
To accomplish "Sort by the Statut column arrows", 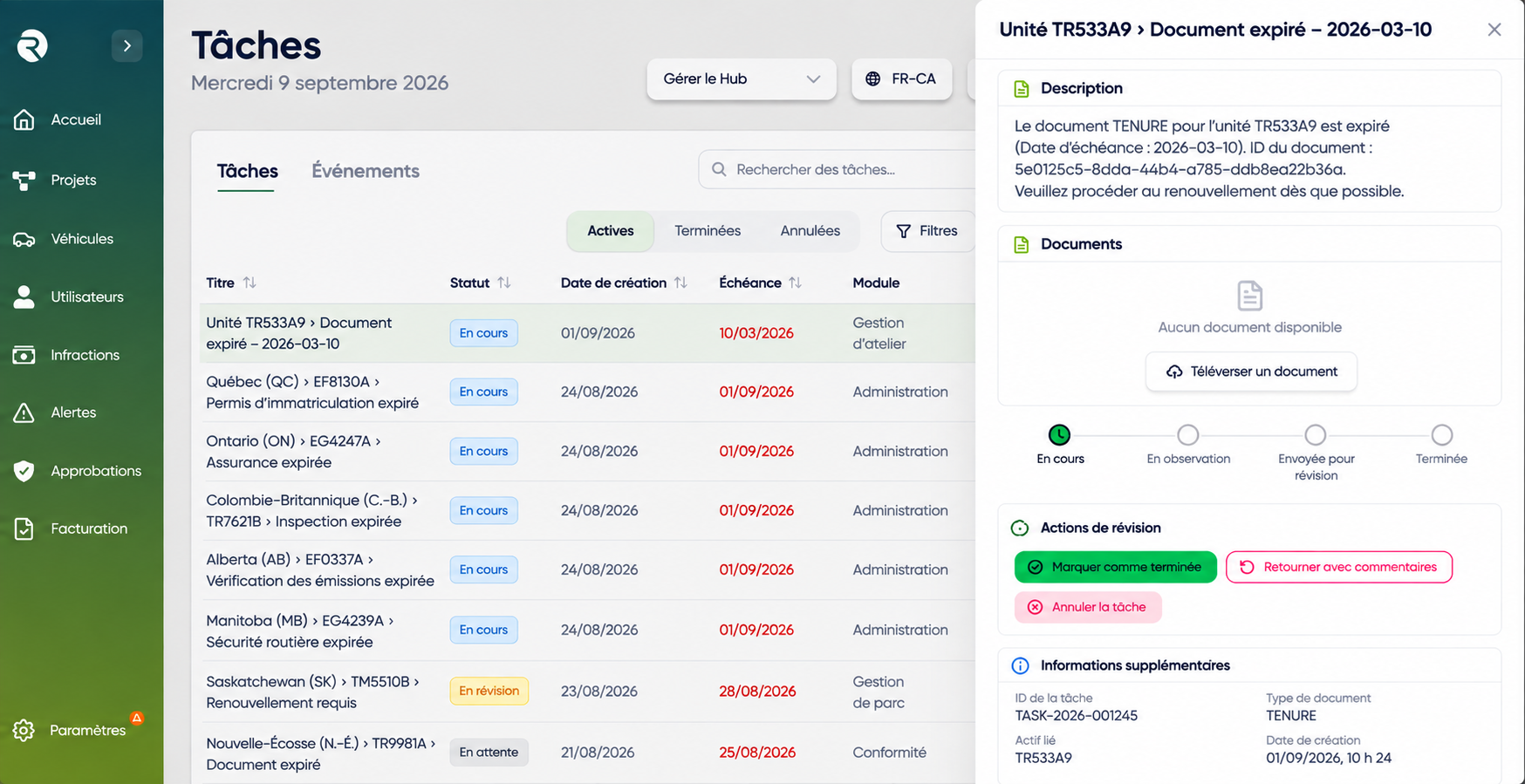I will [x=504, y=283].
